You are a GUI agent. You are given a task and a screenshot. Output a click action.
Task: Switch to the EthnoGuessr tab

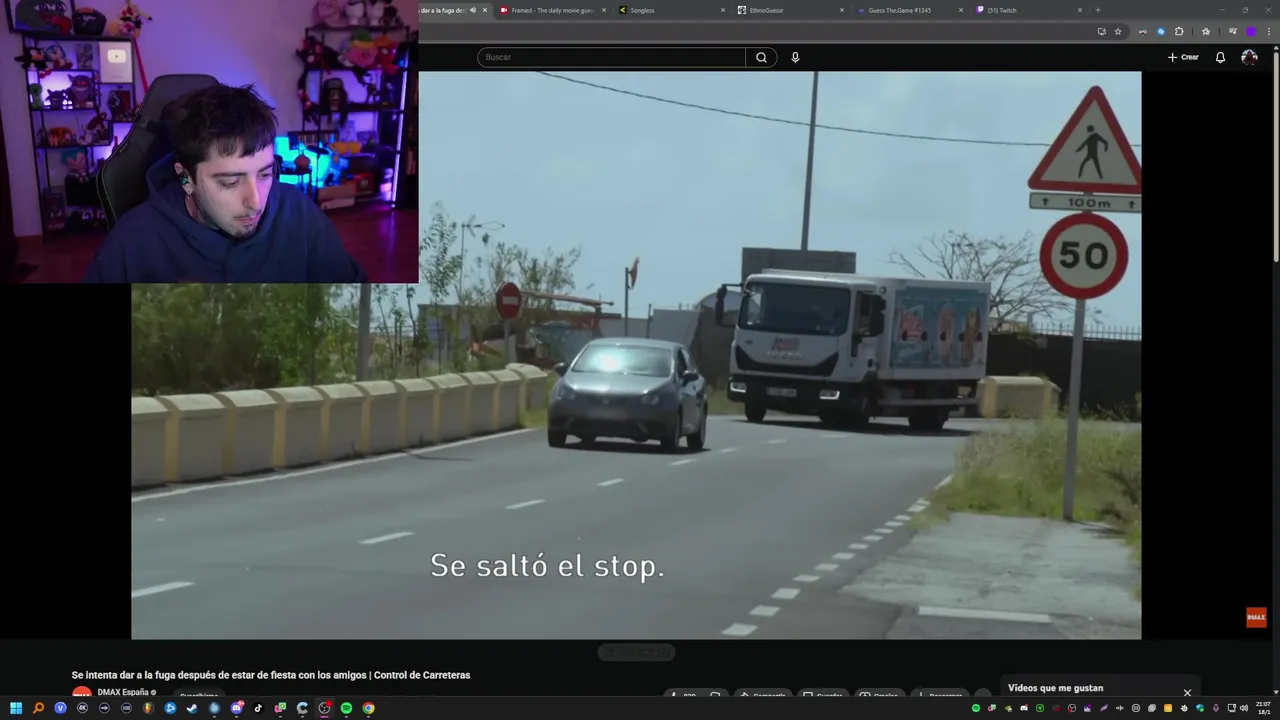point(790,10)
